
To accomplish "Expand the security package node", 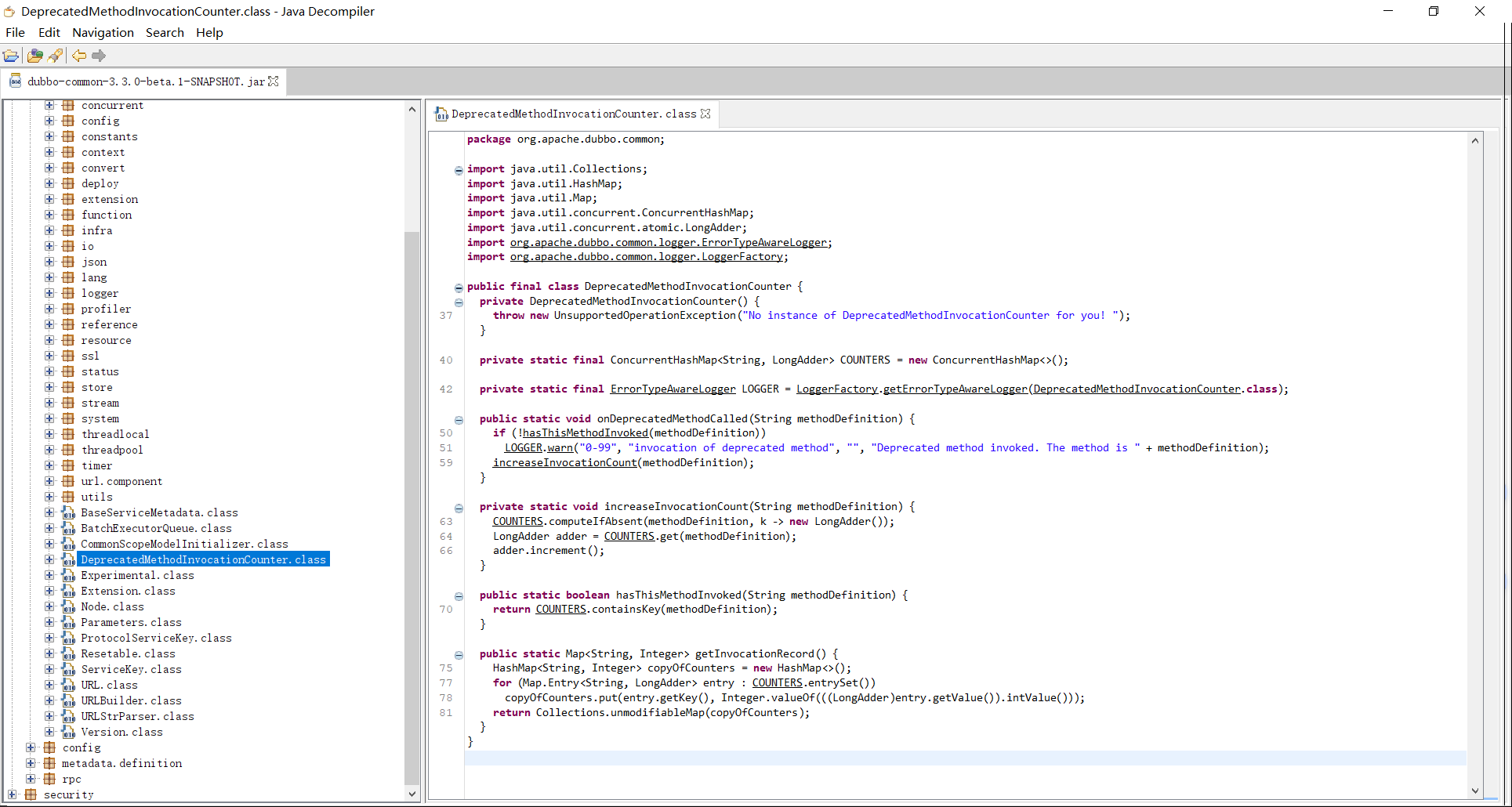I will coord(12,794).
